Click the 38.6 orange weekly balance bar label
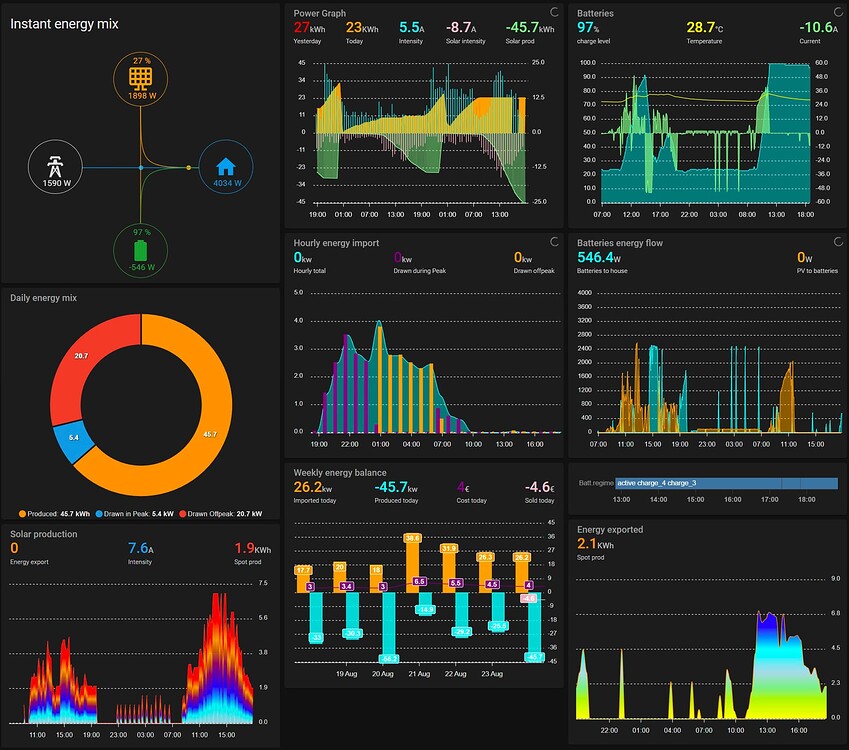Viewport: 849px width, 750px height. tap(412, 538)
